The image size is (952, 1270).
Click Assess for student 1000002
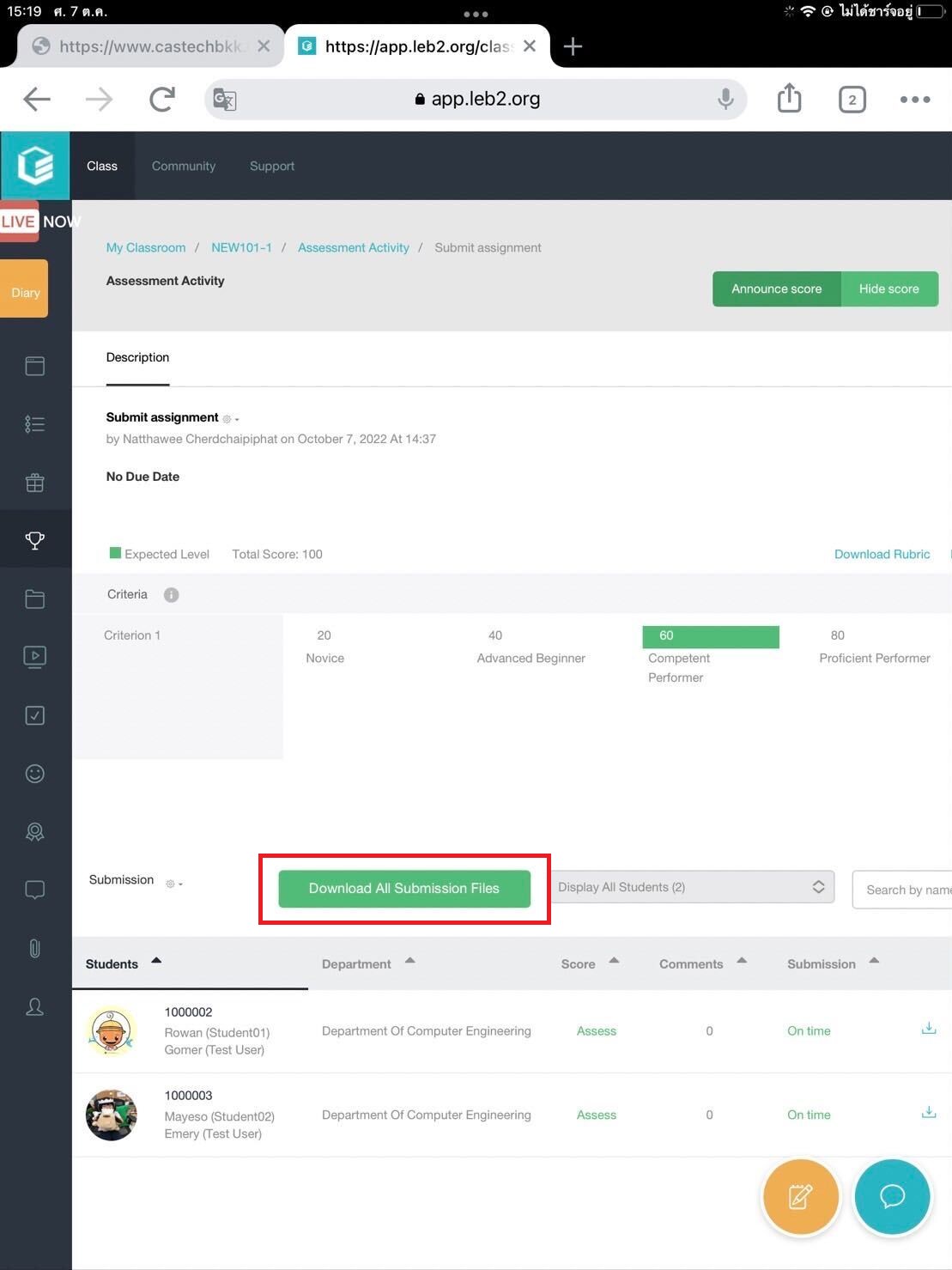coord(597,1030)
